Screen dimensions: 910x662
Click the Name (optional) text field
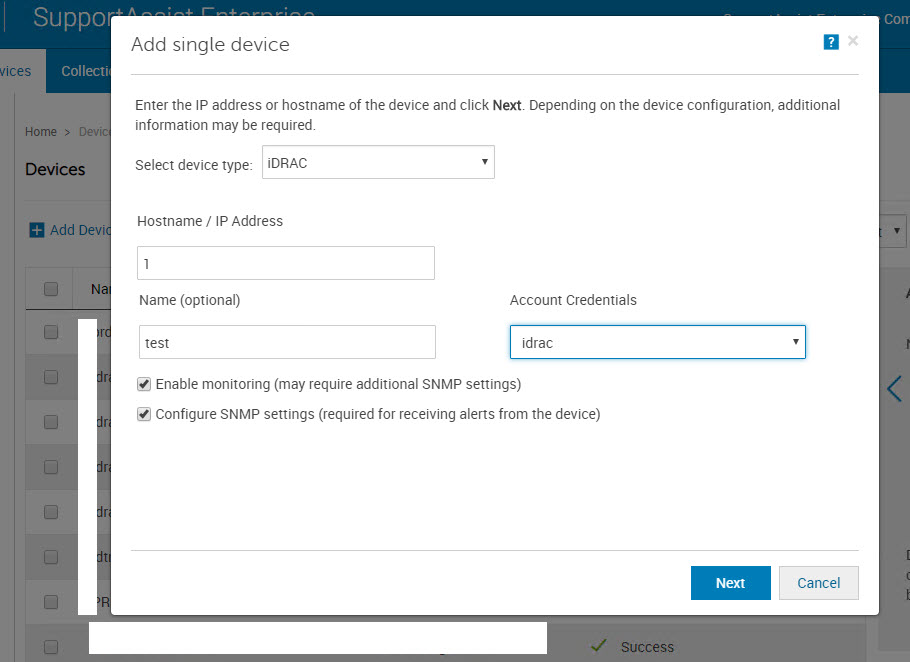point(287,342)
